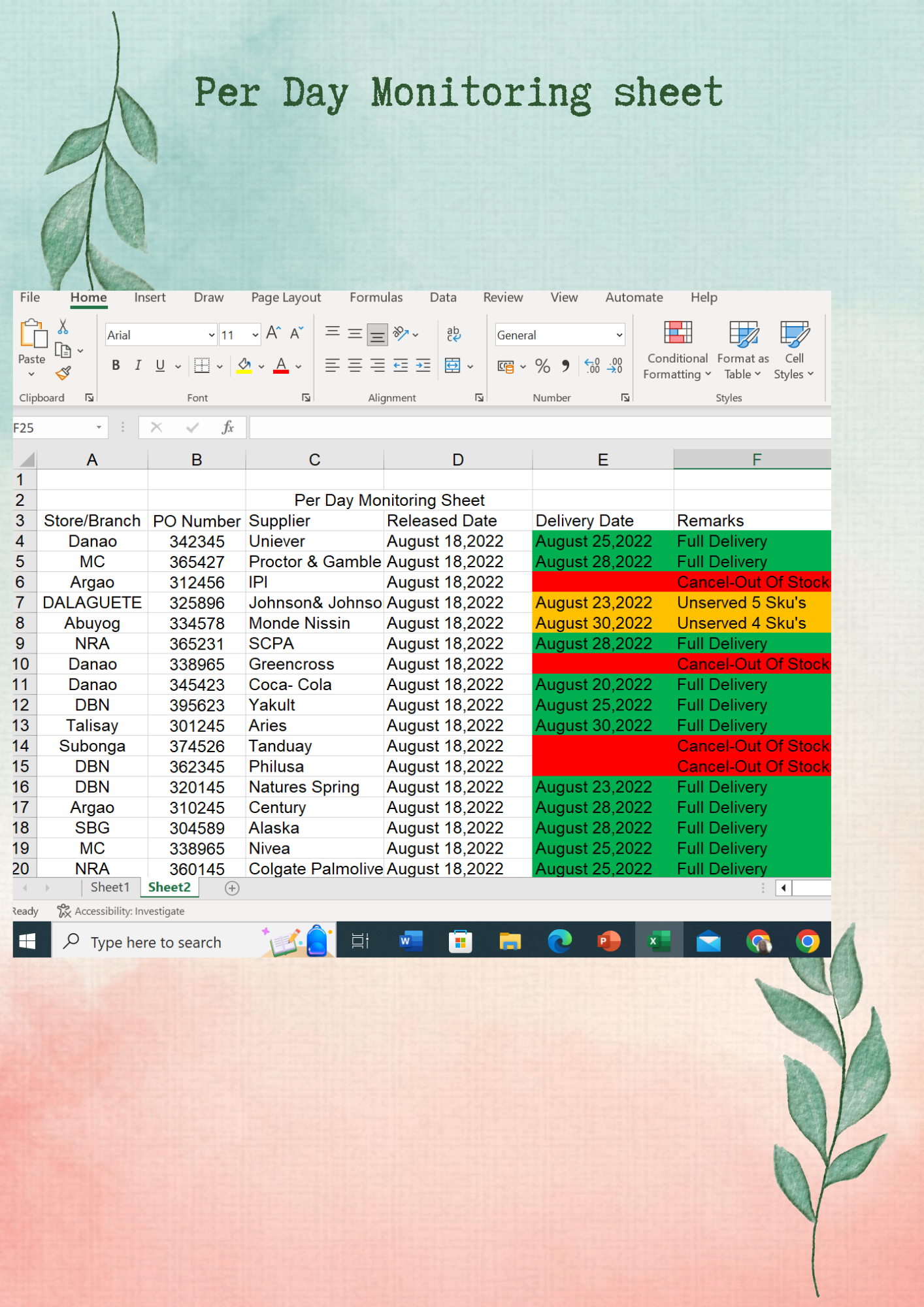Click the Copy icon in Clipboard group
Image resolution: width=924 pixels, height=1307 pixels.
[x=63, y=351]
